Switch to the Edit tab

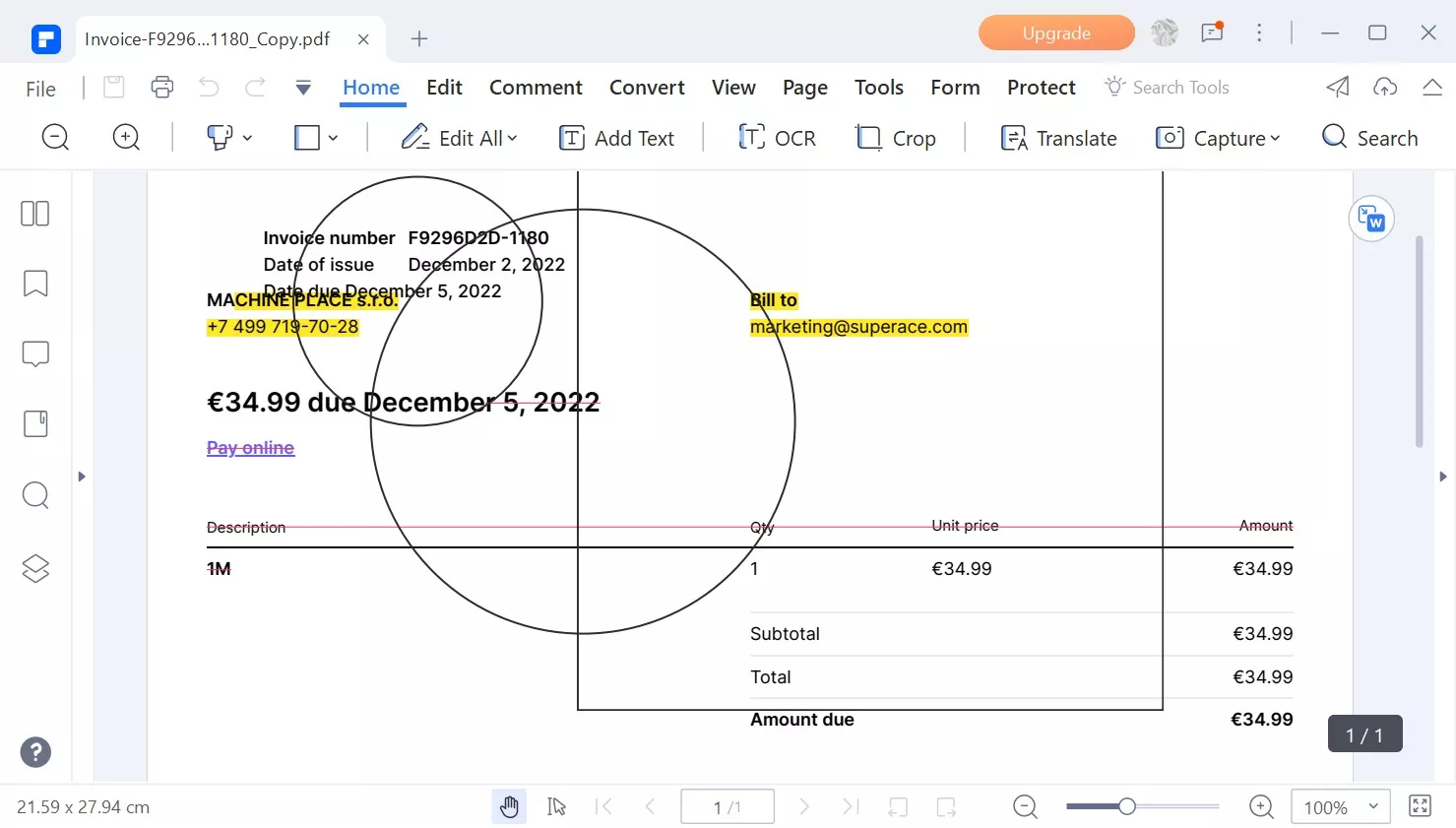[x=444, y=88]
